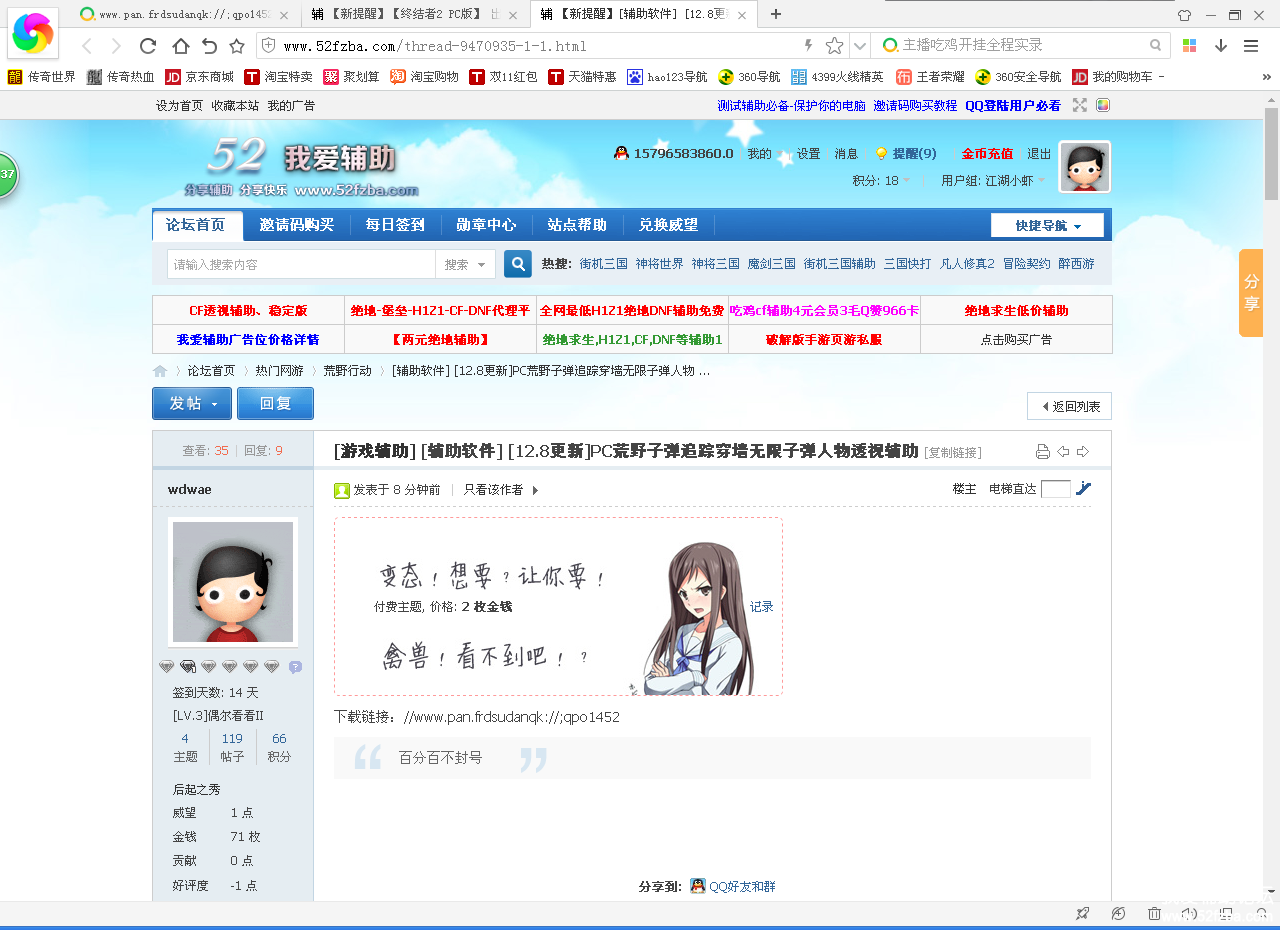Switch to the www.pan.frdsudanqk browser tab

pyautogui.click(x=186, y=15)
